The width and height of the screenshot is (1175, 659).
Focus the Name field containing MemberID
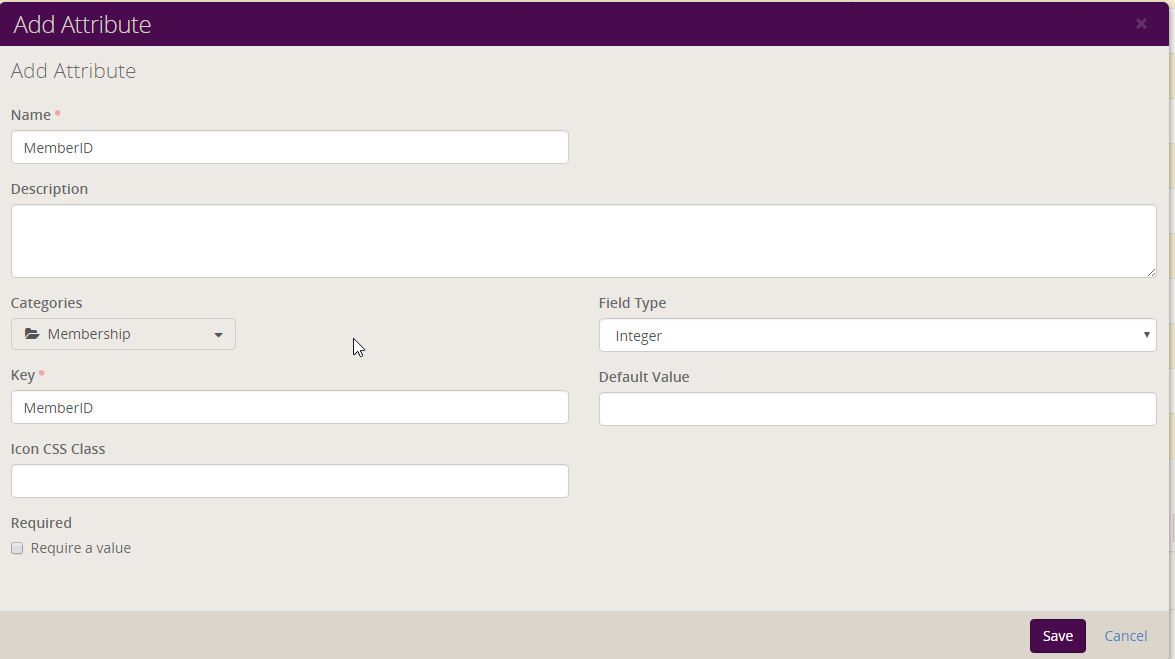tap(289, 147)
